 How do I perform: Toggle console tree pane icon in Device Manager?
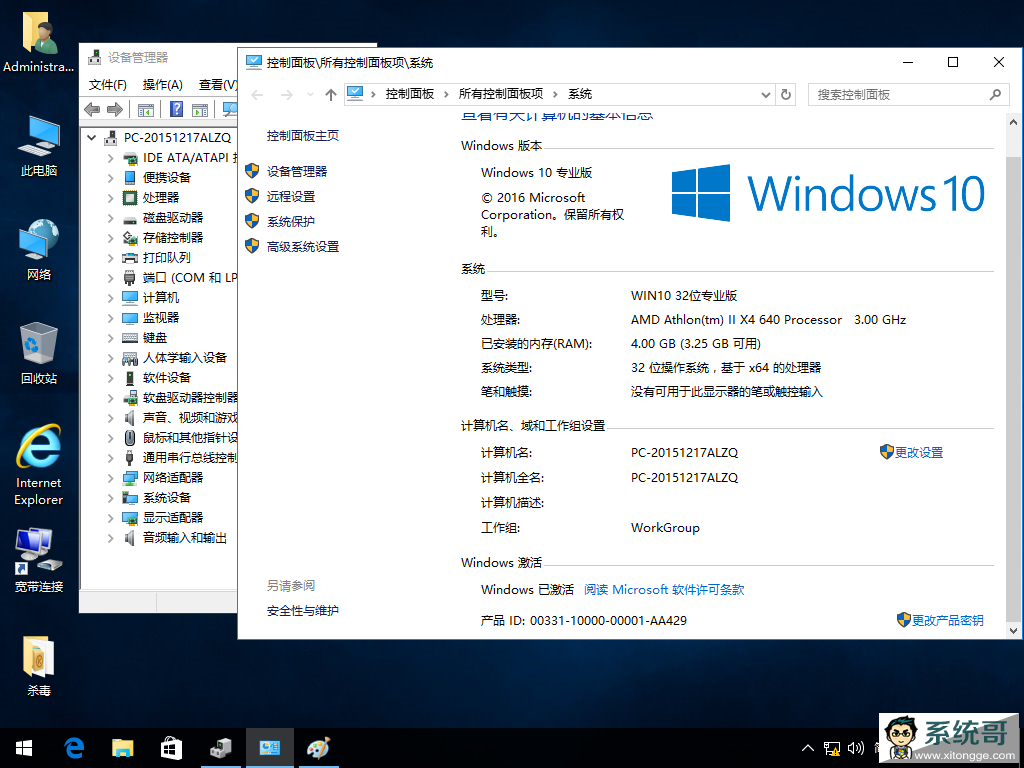[x=146, y=109]
